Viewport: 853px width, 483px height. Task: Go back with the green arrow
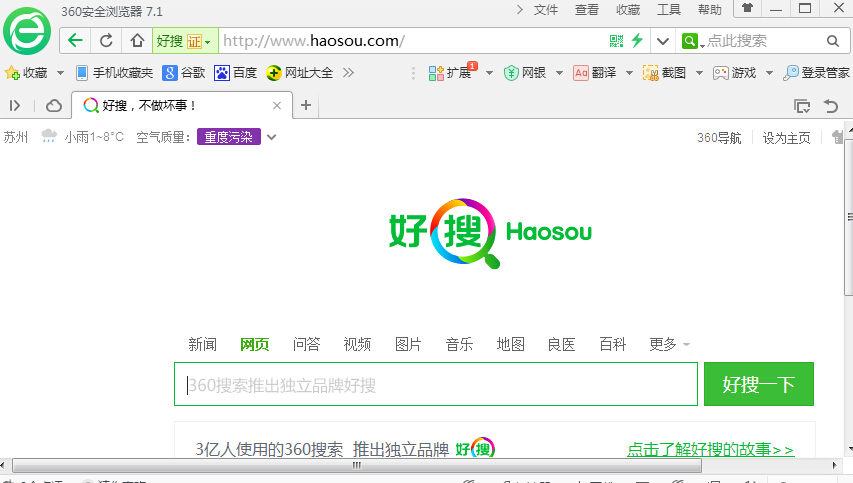tap(75, 41)
